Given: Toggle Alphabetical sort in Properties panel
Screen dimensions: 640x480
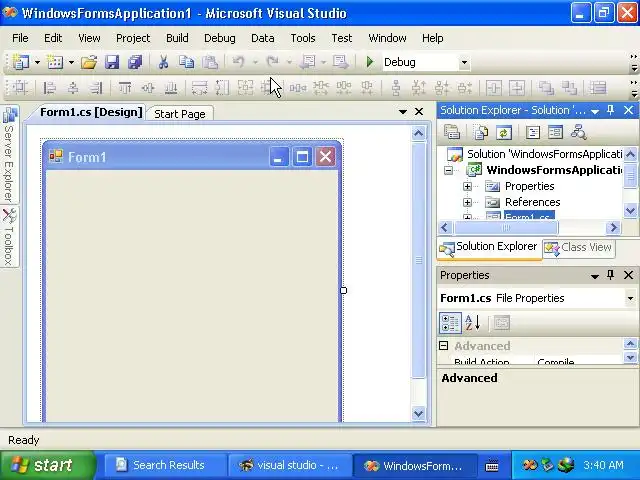Looking at the screenshot, I should click(x=473, y=323).
